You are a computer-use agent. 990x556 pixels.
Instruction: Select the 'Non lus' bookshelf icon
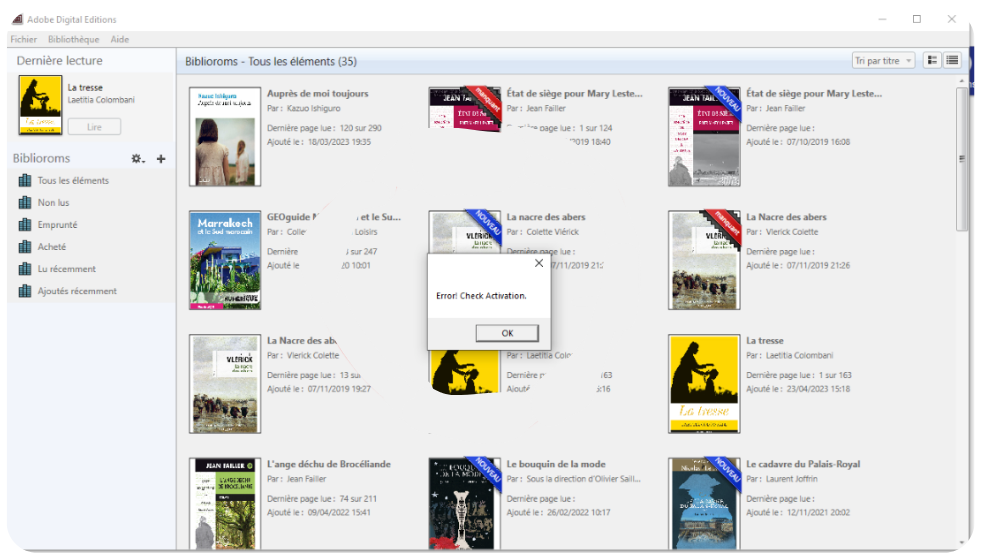coord(25,203)
